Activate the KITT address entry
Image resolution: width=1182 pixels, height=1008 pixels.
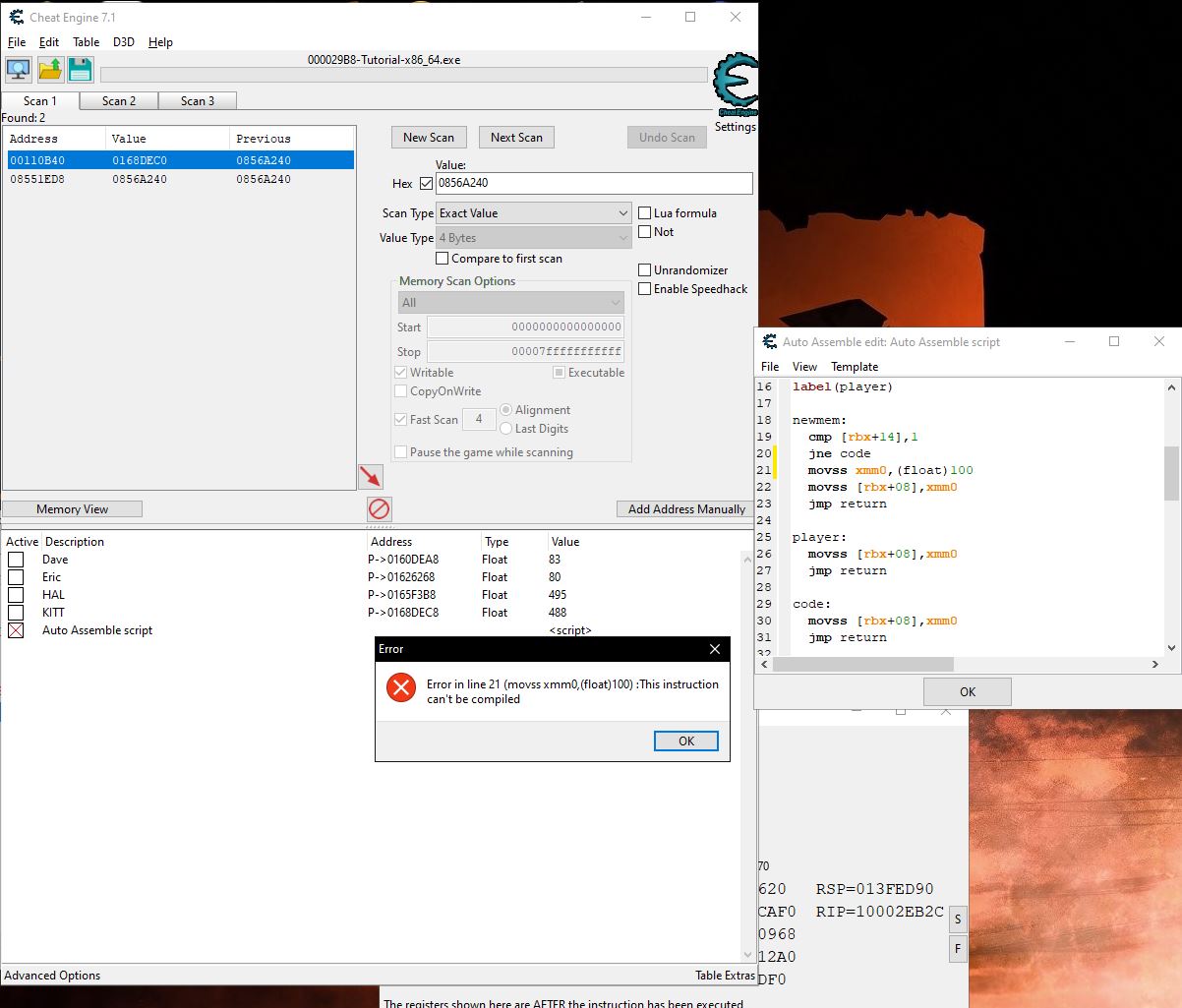(16, 613)
